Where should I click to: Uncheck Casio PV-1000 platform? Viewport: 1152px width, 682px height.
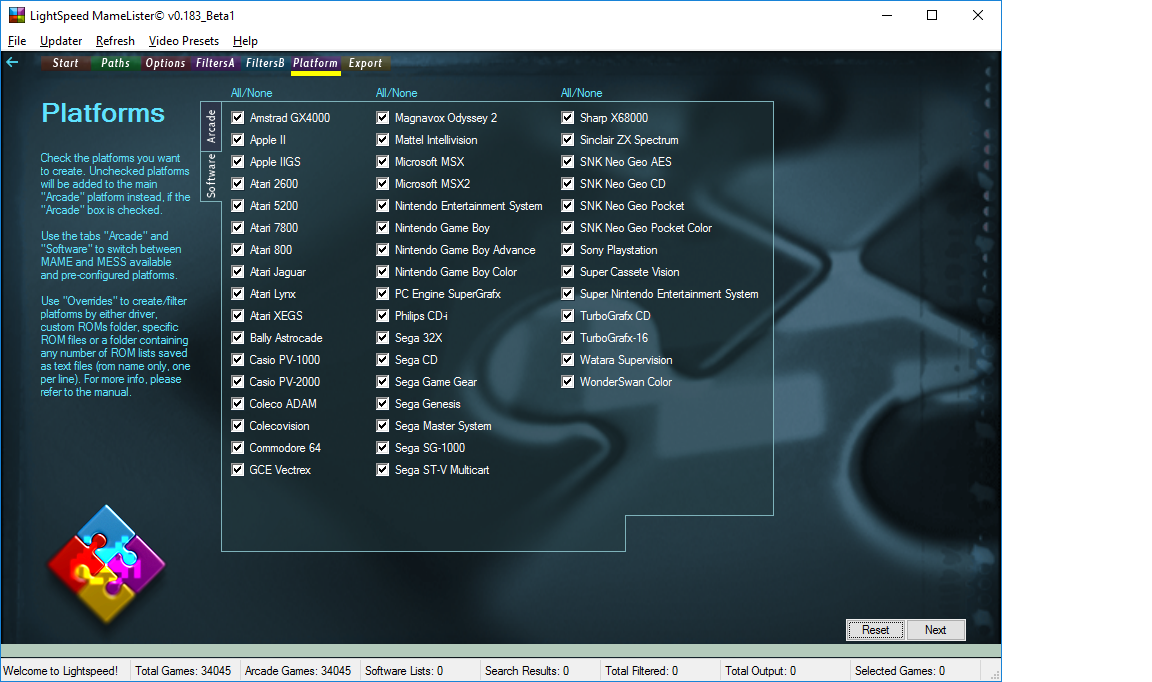coord(237,360)
